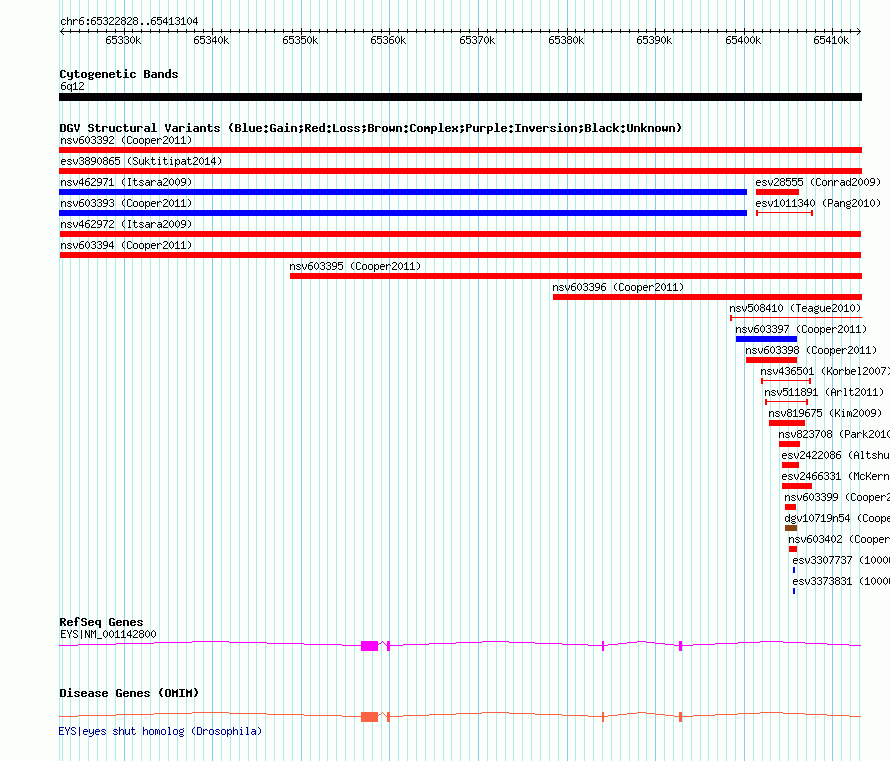890x761 pixels.
Task: Click the blue gain bar under nsv603393
Action: point(403,213)
